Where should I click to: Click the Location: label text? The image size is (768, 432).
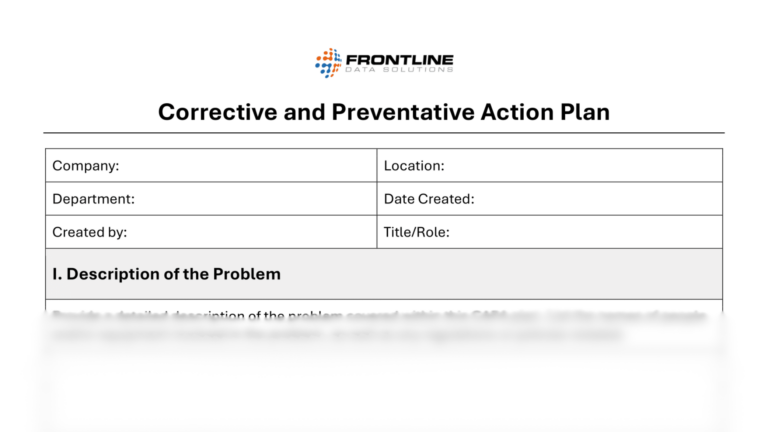(414, 166)
